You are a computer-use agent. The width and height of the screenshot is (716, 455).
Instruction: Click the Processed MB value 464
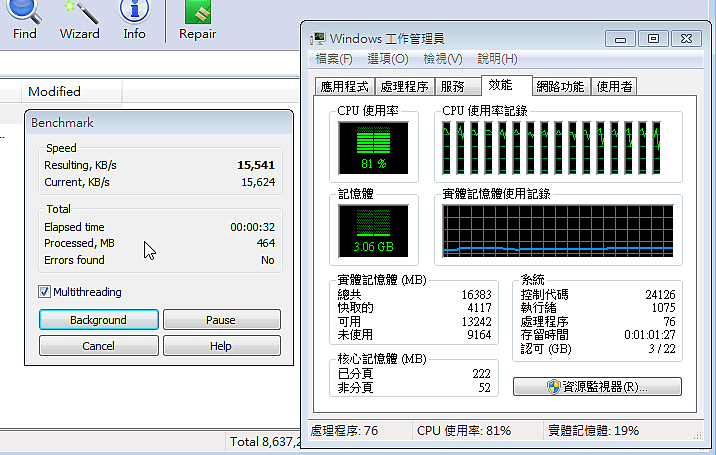pos(266,243)
